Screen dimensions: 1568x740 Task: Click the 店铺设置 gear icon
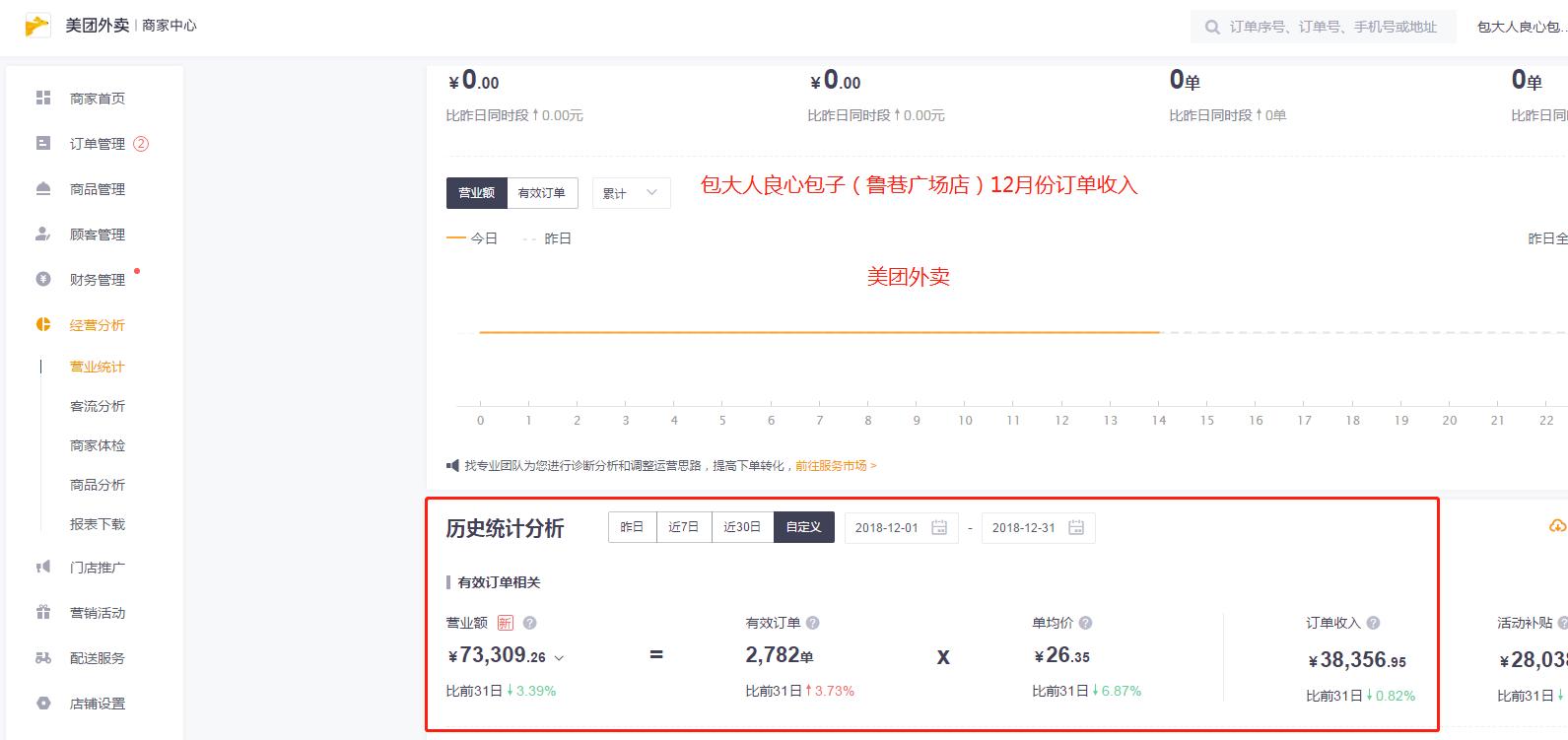[x=43, y=703]
